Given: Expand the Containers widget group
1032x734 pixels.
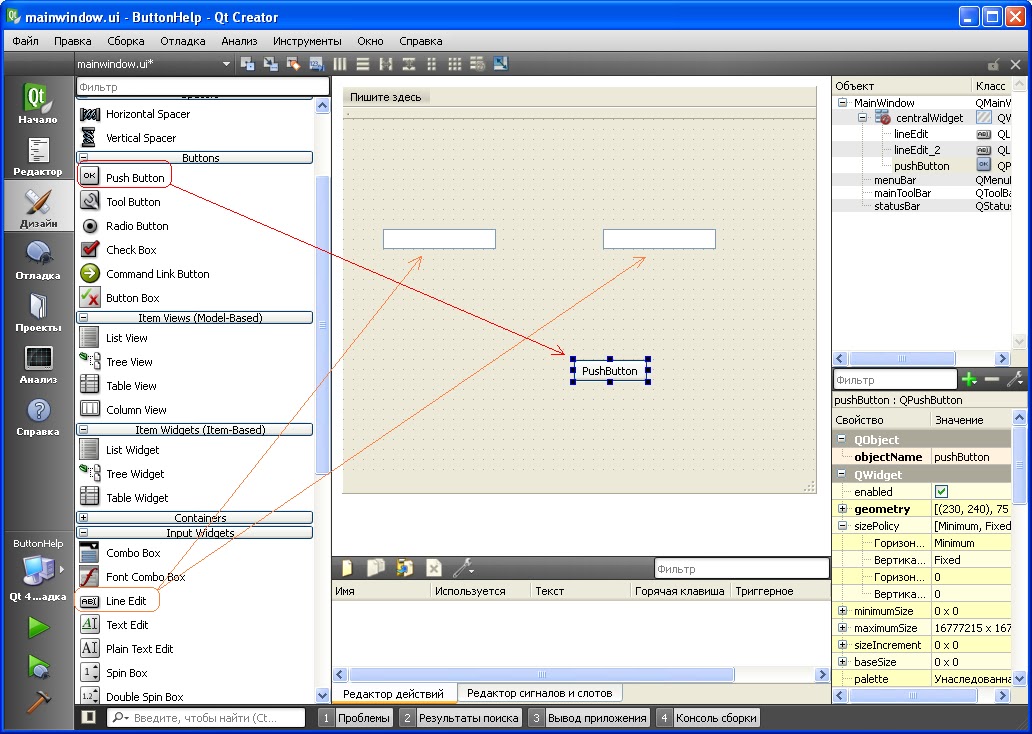Looking at the screenshot, I should pyautogui.click(x=84, y=517).
